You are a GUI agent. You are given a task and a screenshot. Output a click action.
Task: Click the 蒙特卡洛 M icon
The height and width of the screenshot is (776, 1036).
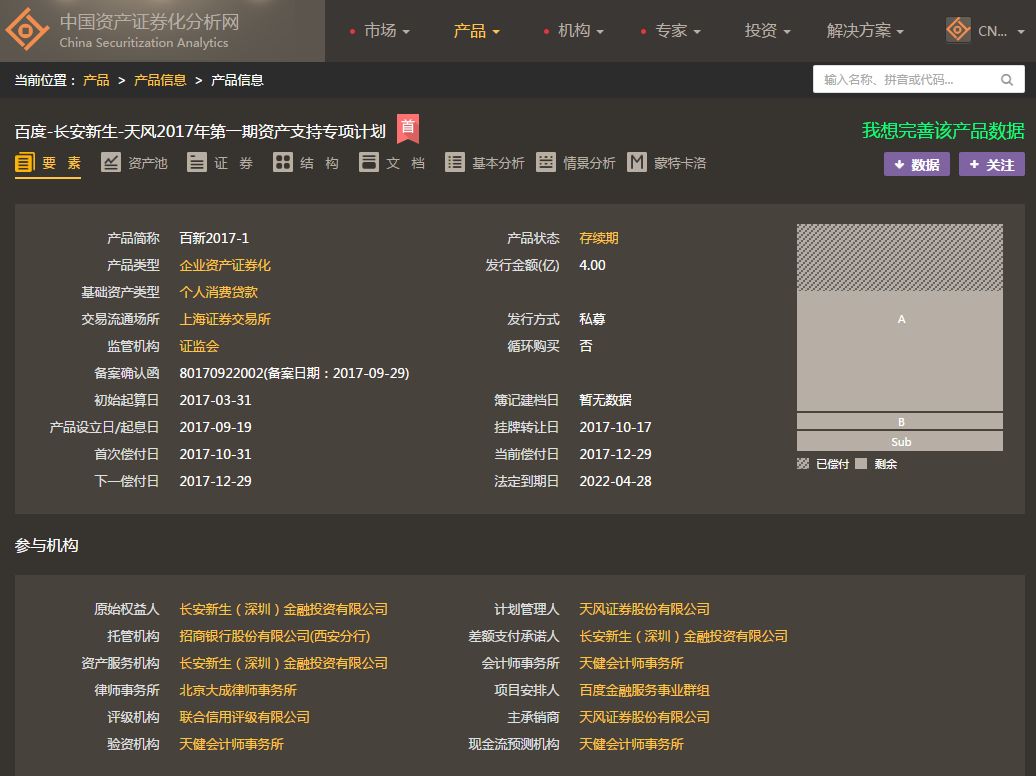637,163
